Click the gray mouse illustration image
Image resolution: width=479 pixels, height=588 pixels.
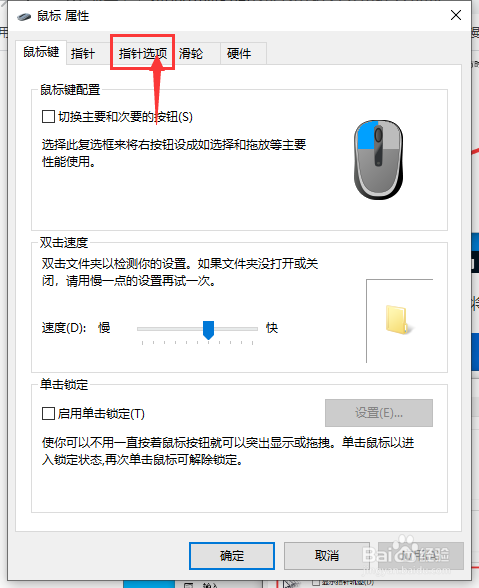click(x=378, y=160)
